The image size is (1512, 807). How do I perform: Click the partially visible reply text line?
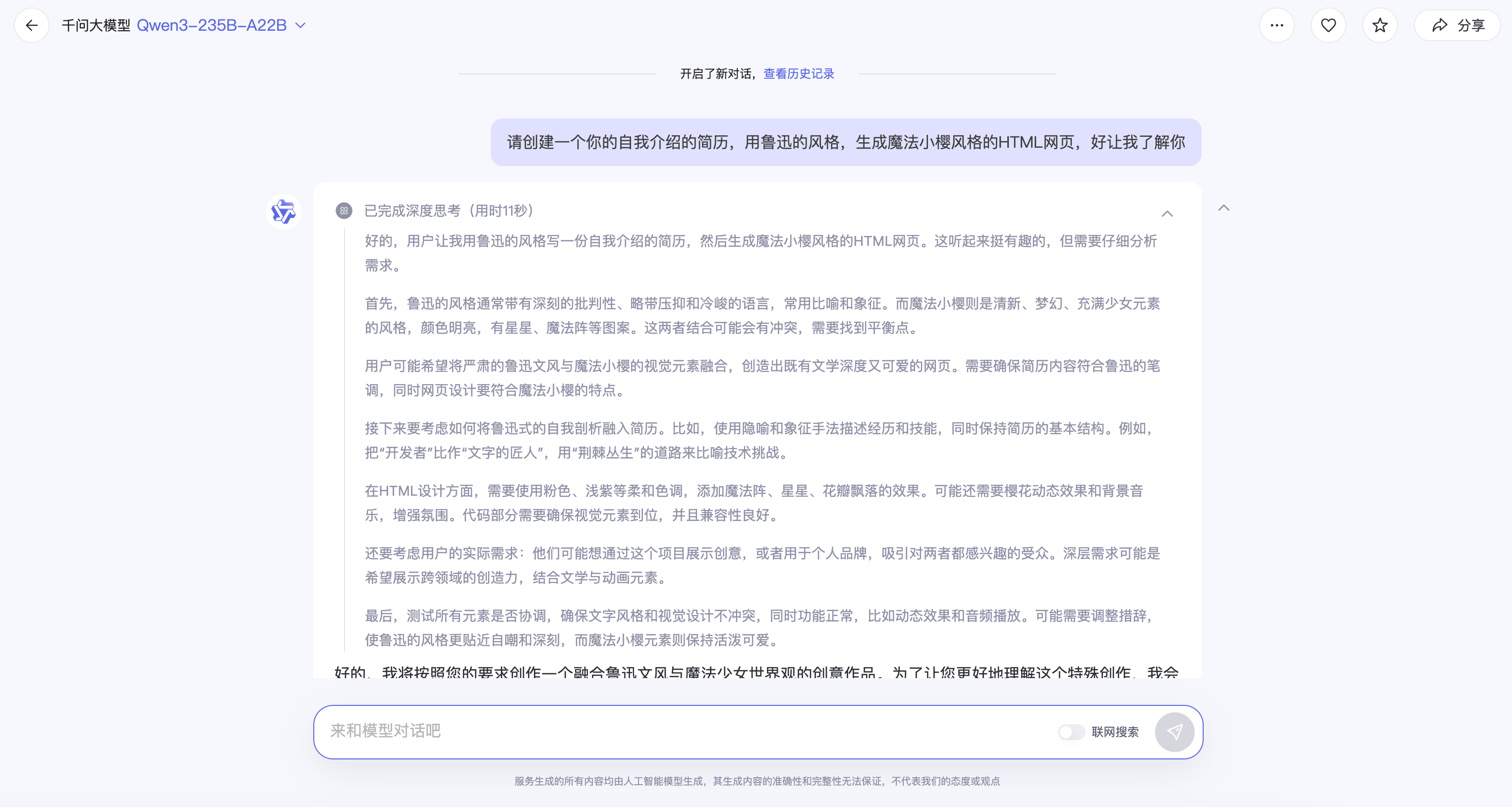[756, 671]
